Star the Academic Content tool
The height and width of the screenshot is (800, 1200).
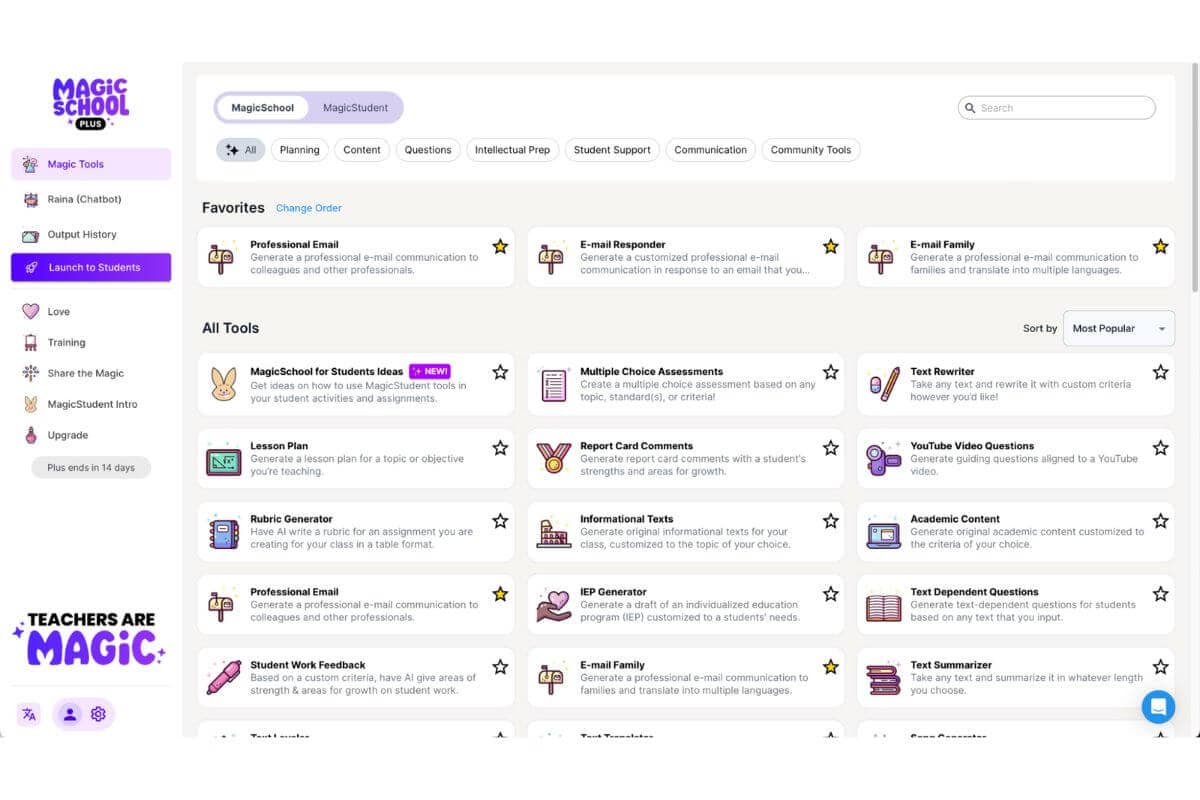1160,521
